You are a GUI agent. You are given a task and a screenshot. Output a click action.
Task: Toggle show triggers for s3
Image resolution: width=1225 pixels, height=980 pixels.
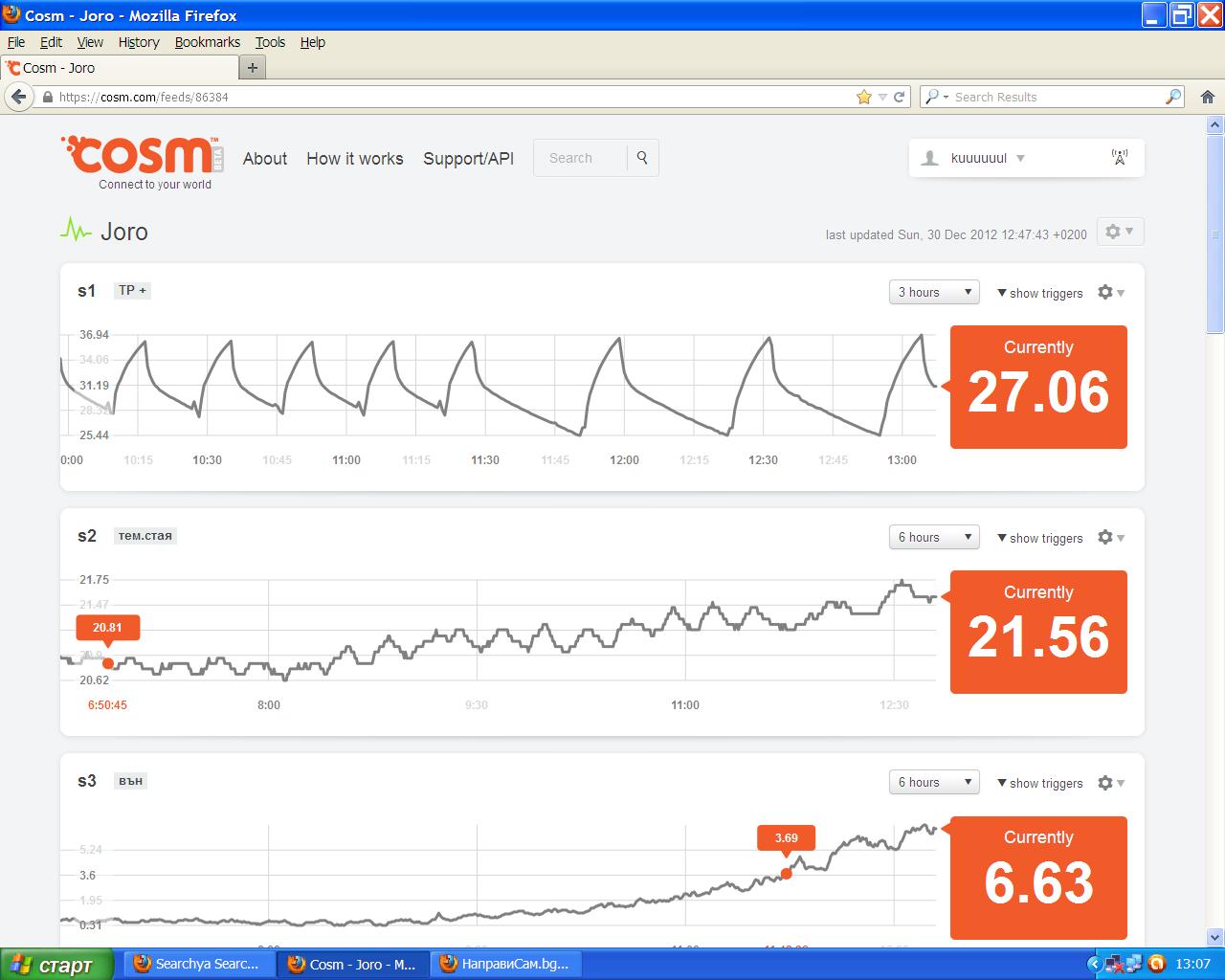tap(1039, 783)
